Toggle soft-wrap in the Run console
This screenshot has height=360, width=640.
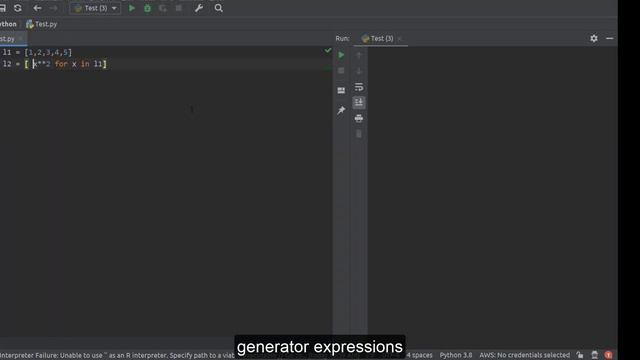click(359, 87)
